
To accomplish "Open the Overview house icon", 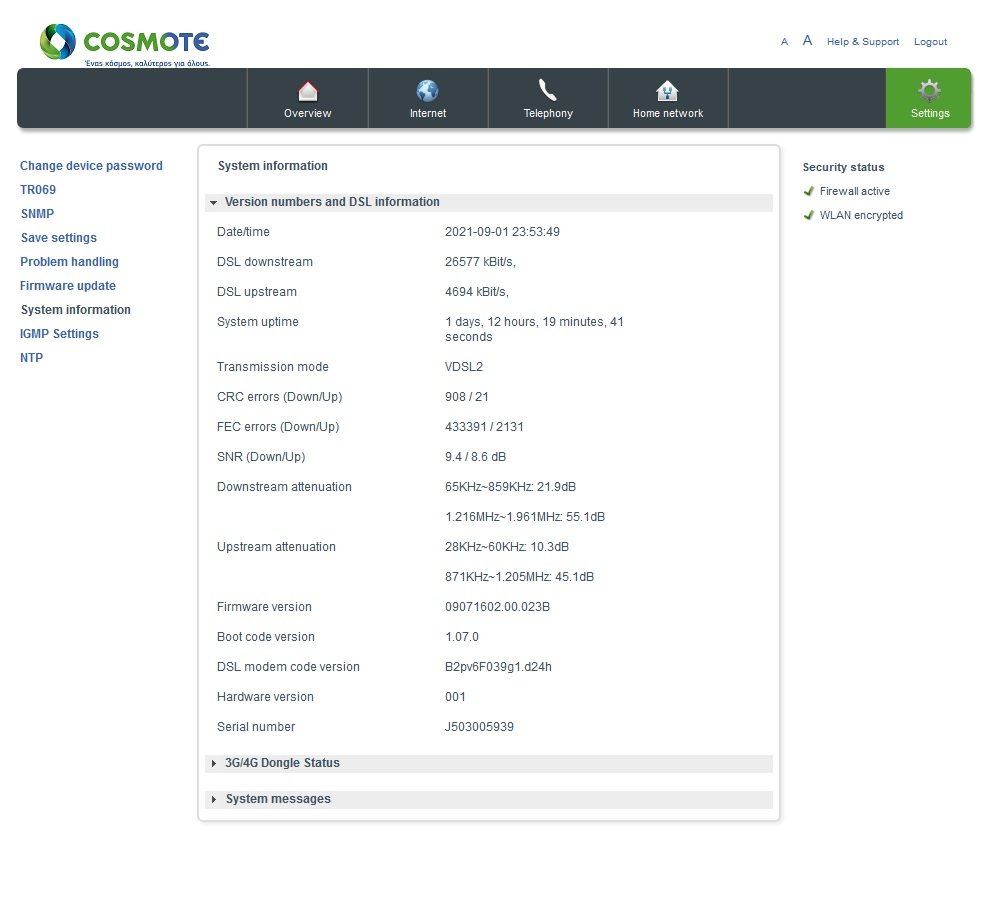I will click(x=307, y=91).
